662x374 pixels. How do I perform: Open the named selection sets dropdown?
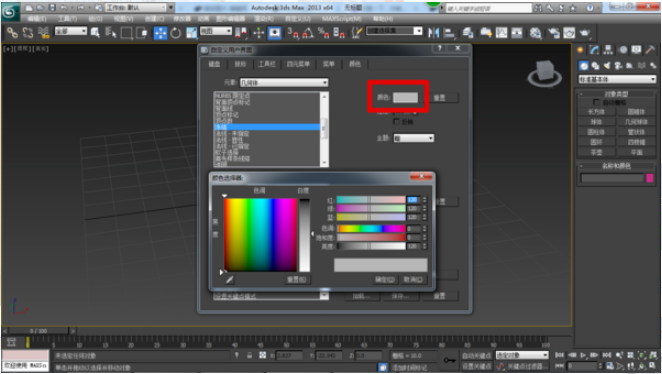(x=394, y=31)
